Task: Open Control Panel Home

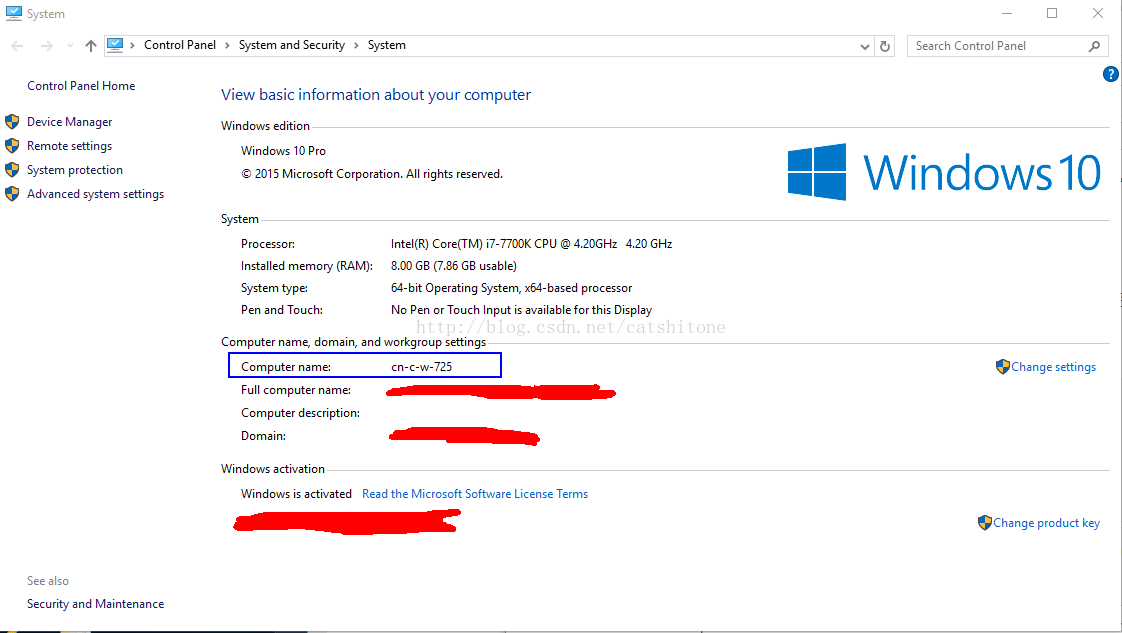Action: coord(81,86)
